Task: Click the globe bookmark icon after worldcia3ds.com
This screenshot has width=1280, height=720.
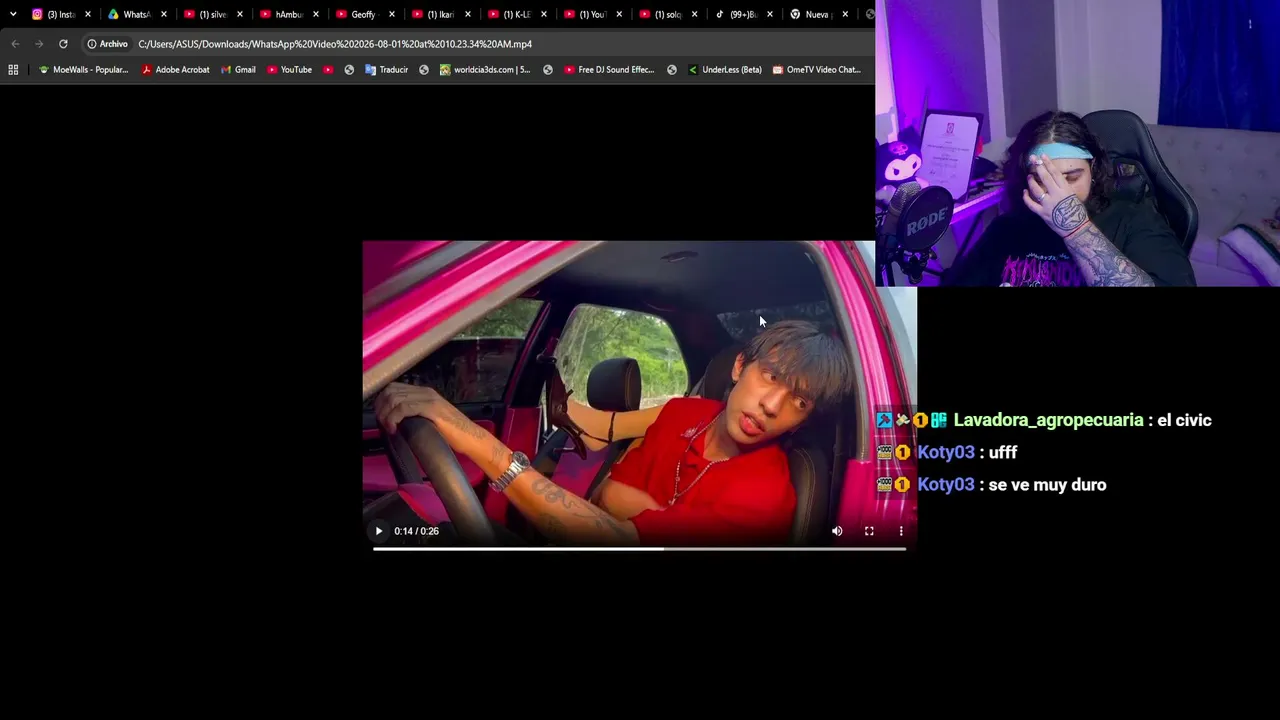Action: [548, 69]
